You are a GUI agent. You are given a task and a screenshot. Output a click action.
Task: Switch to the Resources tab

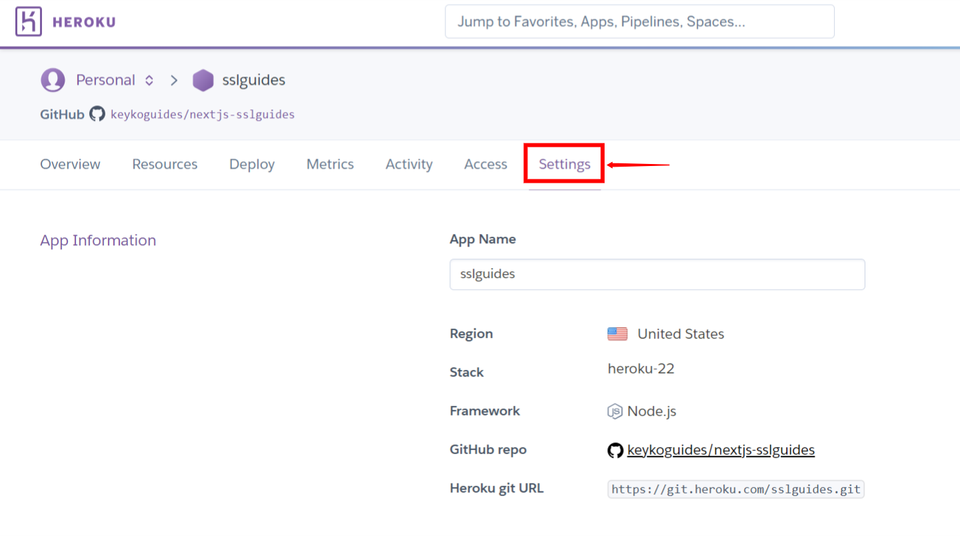click(x=165, y=164)
